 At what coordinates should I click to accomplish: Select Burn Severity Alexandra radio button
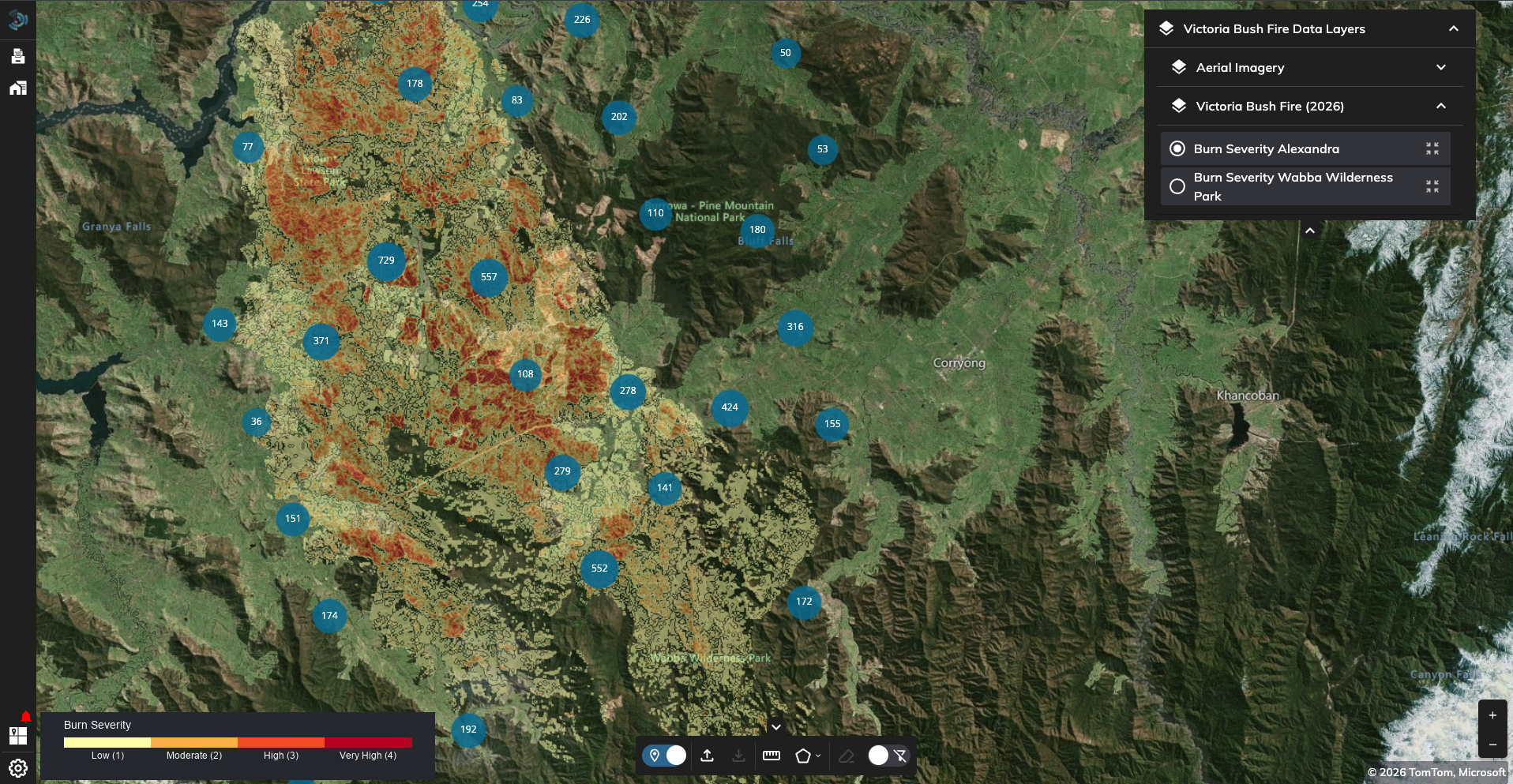pos(1177,148)
